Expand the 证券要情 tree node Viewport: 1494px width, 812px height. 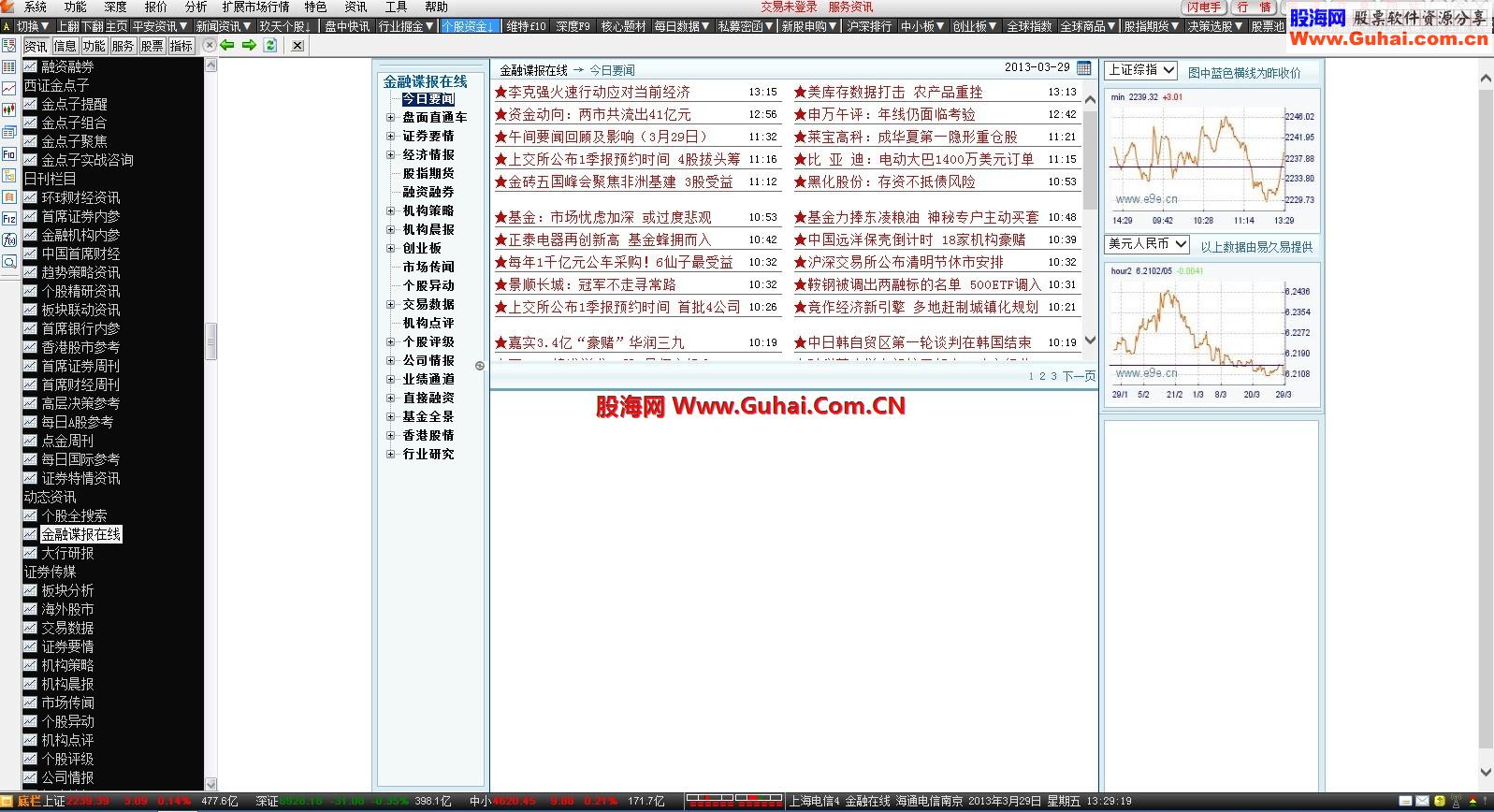[x=391, y=137]
